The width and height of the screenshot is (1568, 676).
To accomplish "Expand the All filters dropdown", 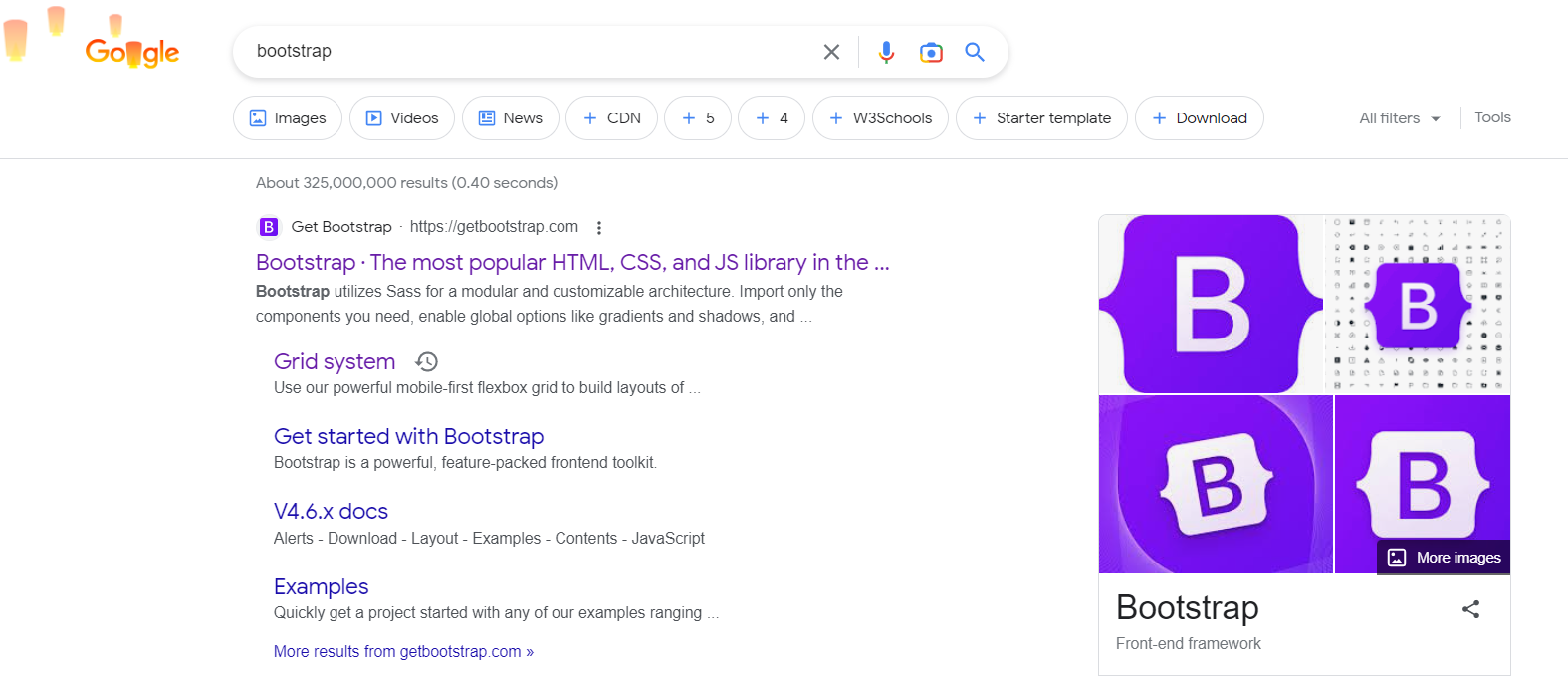I will tap(1400, 118).
